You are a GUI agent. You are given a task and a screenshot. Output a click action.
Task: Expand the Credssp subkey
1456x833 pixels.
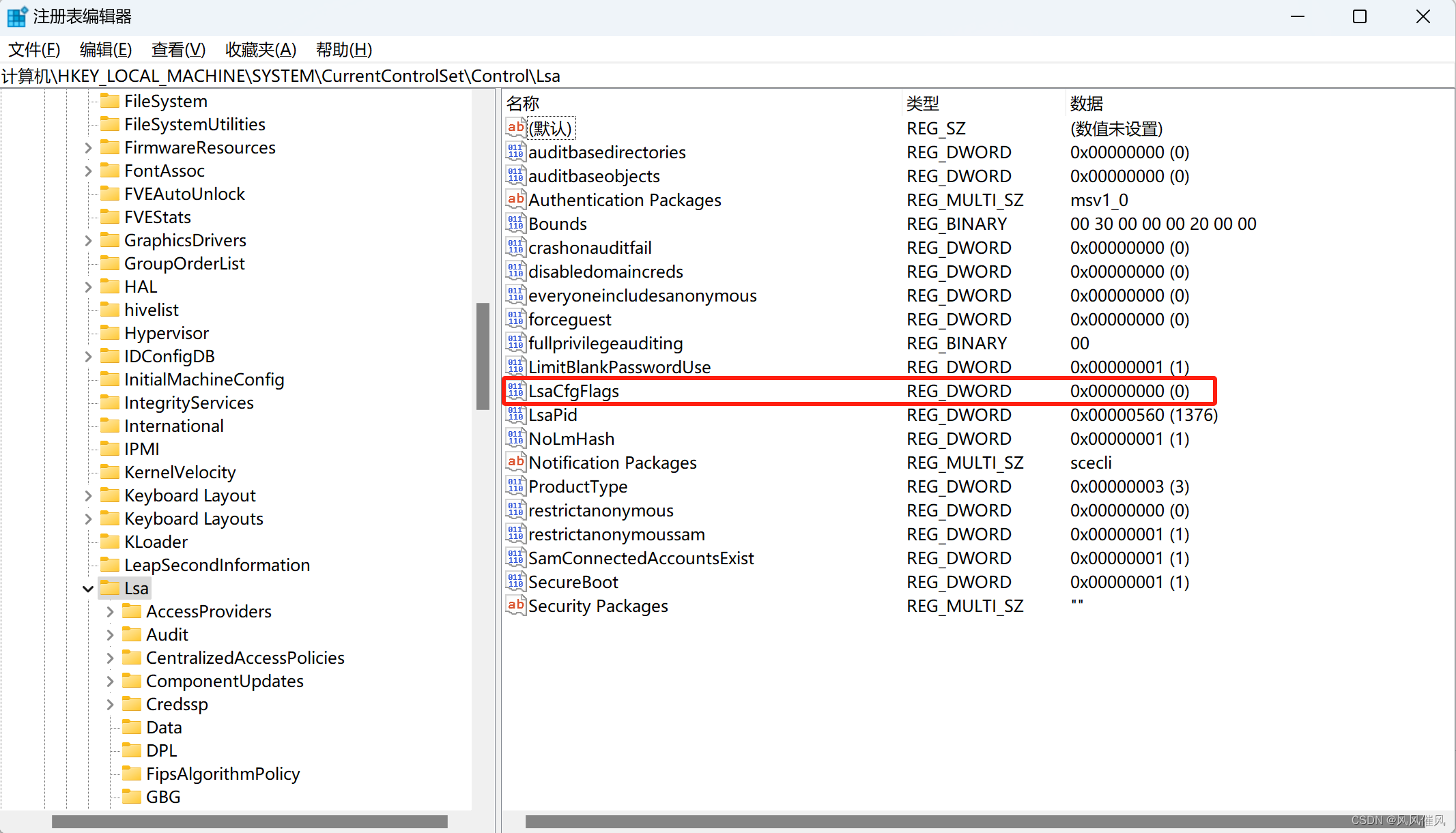click(110, 704)
